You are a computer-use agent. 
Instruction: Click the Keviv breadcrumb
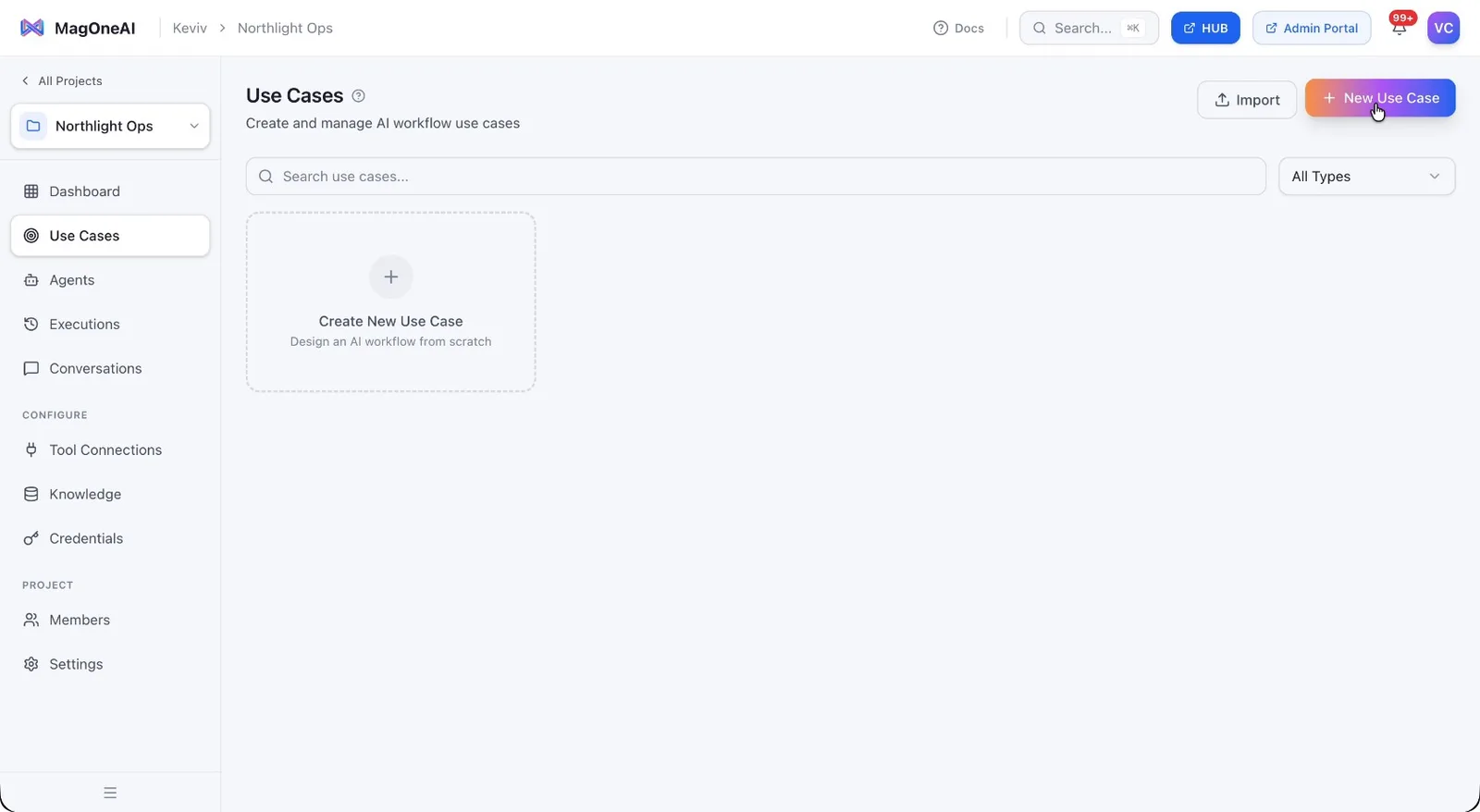(190, 28)
